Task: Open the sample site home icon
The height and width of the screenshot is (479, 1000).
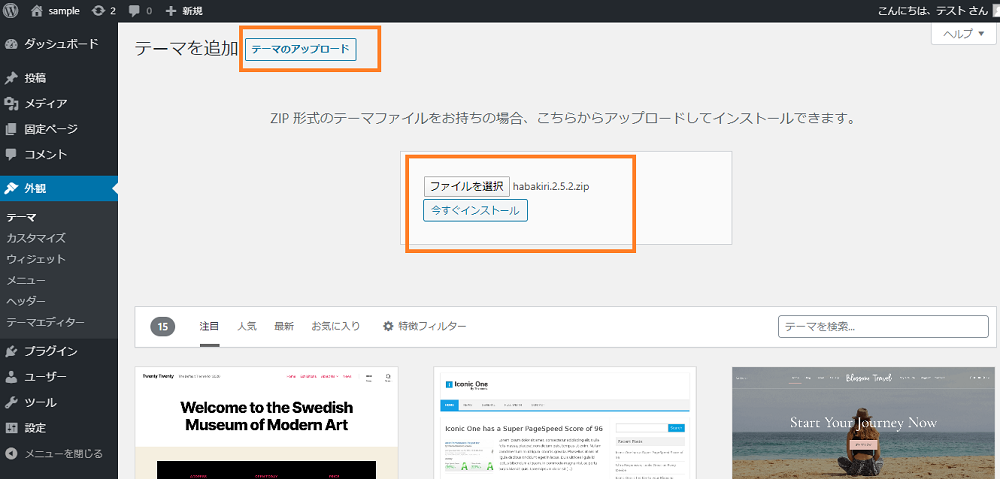Action: pyautogui.click(x=37, y=11)
